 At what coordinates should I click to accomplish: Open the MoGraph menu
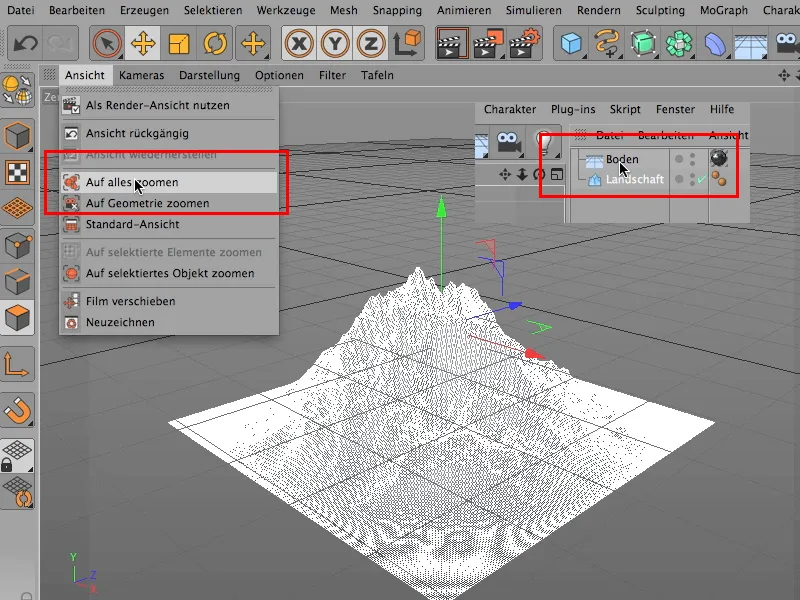724,10
